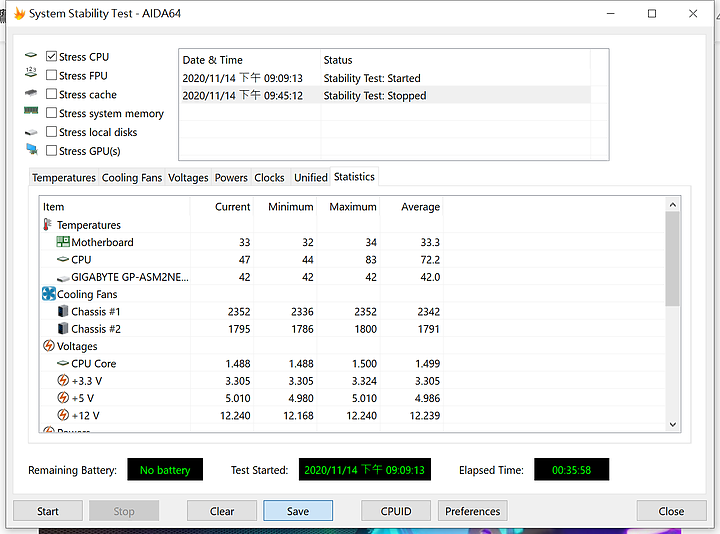The width and height of the screenshot is (720, 534).
Task: Switch to the Cooling Fans tab
Action: [x=132, y=178]
